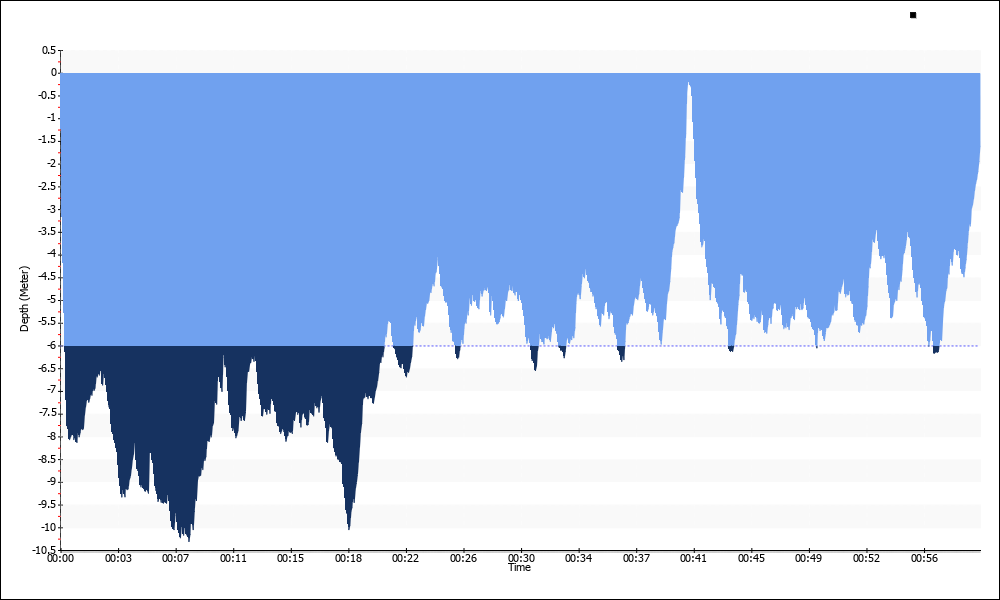1000x600 pixels.
Task: Click the "-2" depth axis label
Action: [52, 164]
